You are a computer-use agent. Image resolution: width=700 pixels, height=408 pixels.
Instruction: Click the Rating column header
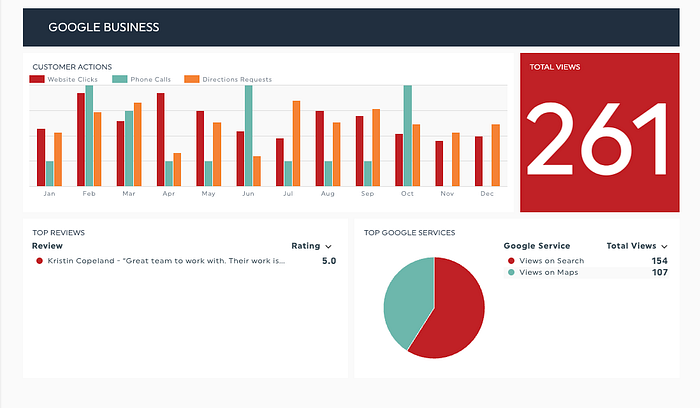pyautogui.click(x=306, y=246)
